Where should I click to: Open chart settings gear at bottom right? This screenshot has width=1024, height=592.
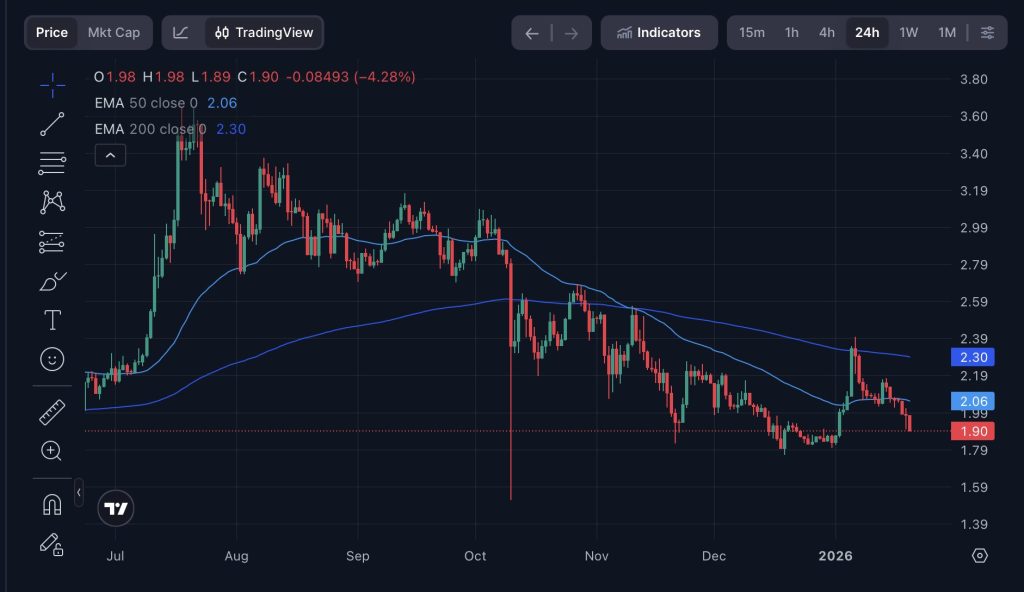(980, 555)
